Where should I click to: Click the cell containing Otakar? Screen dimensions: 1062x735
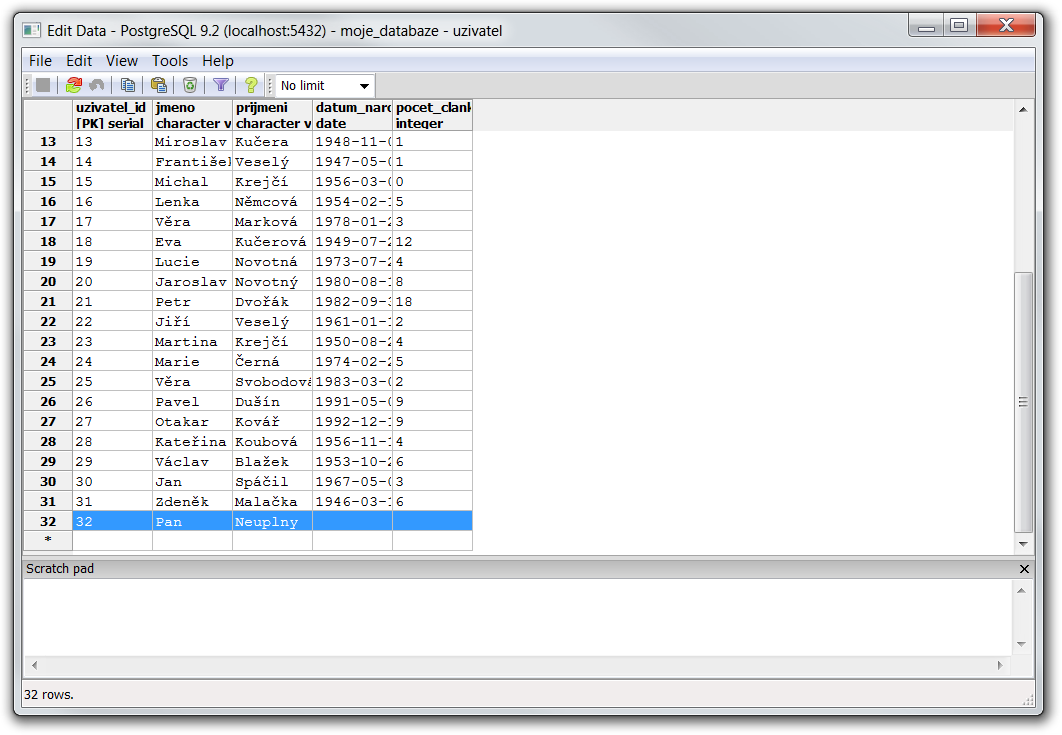tap(192, 421)
